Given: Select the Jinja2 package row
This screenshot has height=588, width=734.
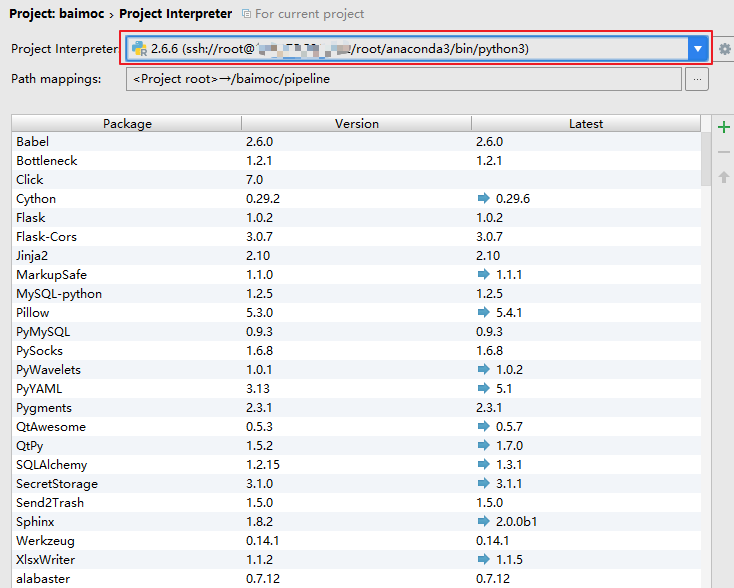Looking at the screenshot, I should (x=356, y=256).
